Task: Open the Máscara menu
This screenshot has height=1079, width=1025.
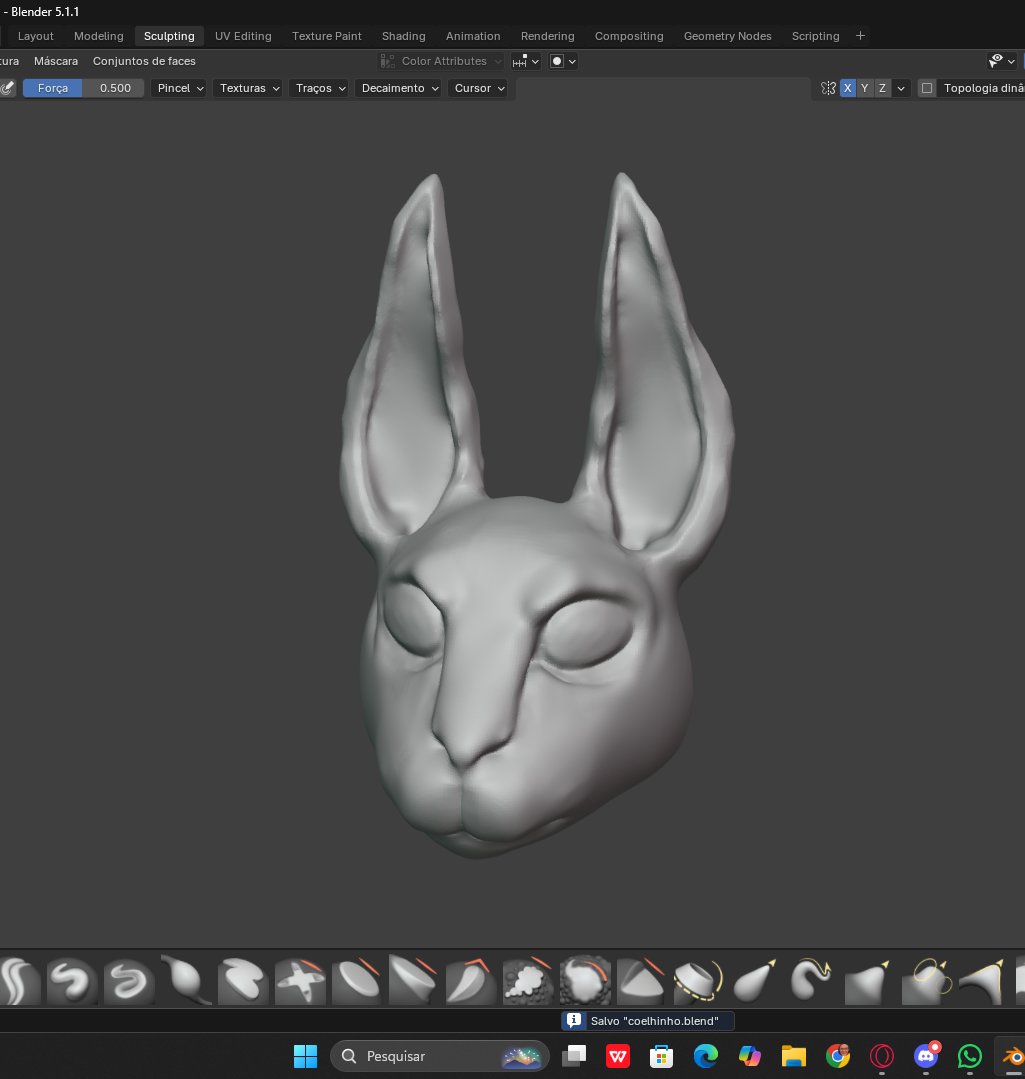Action: tap(56, 61)
